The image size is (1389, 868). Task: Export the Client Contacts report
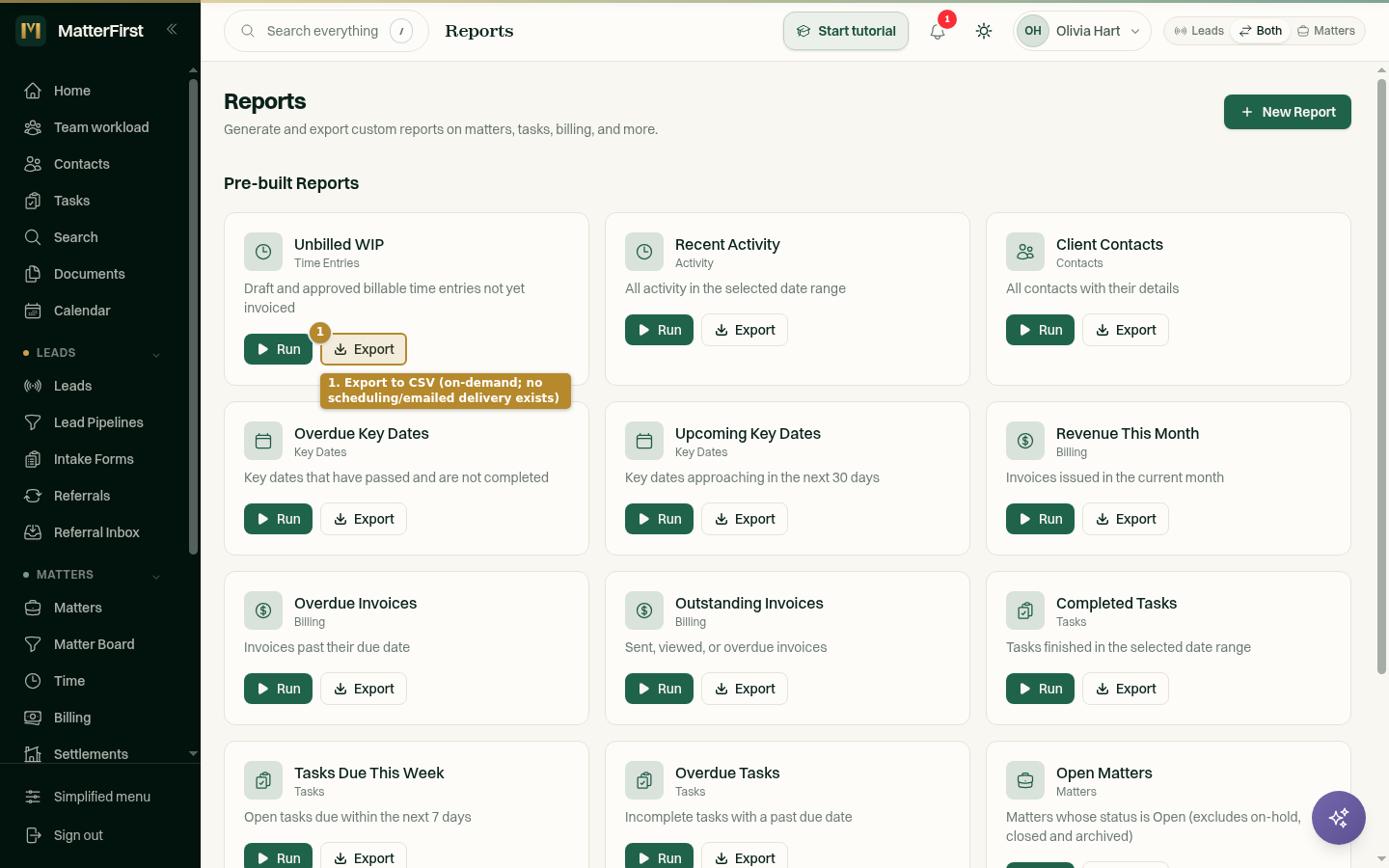(1126, 330)
